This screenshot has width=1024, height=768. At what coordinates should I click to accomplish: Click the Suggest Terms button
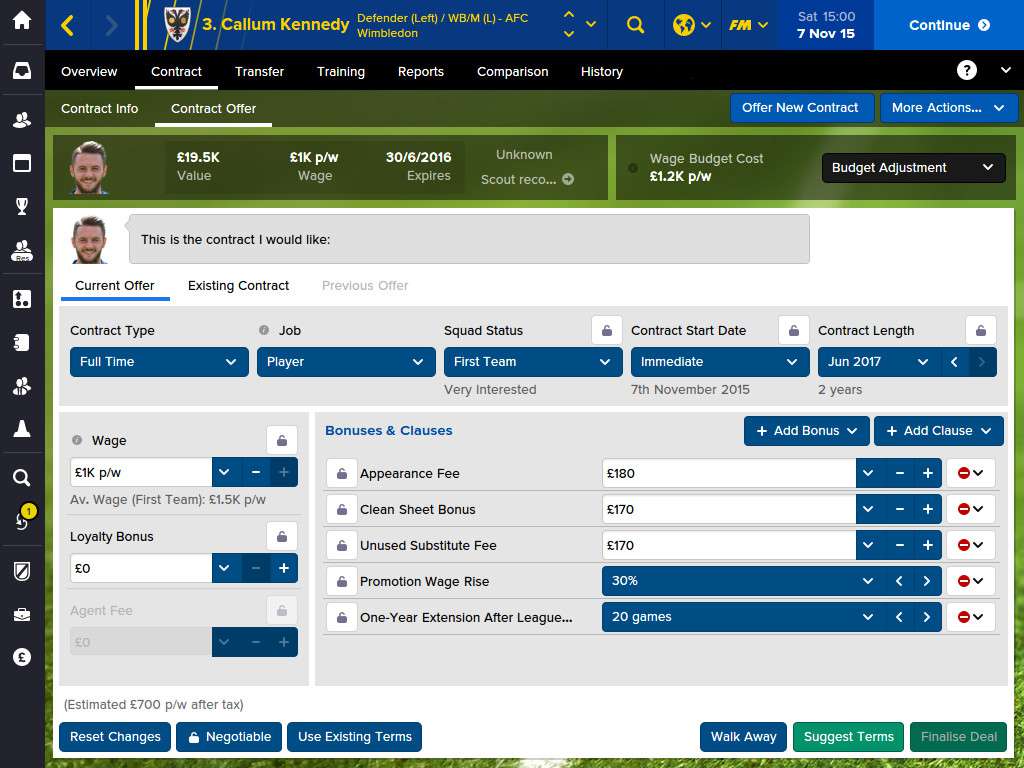point(848,737)
